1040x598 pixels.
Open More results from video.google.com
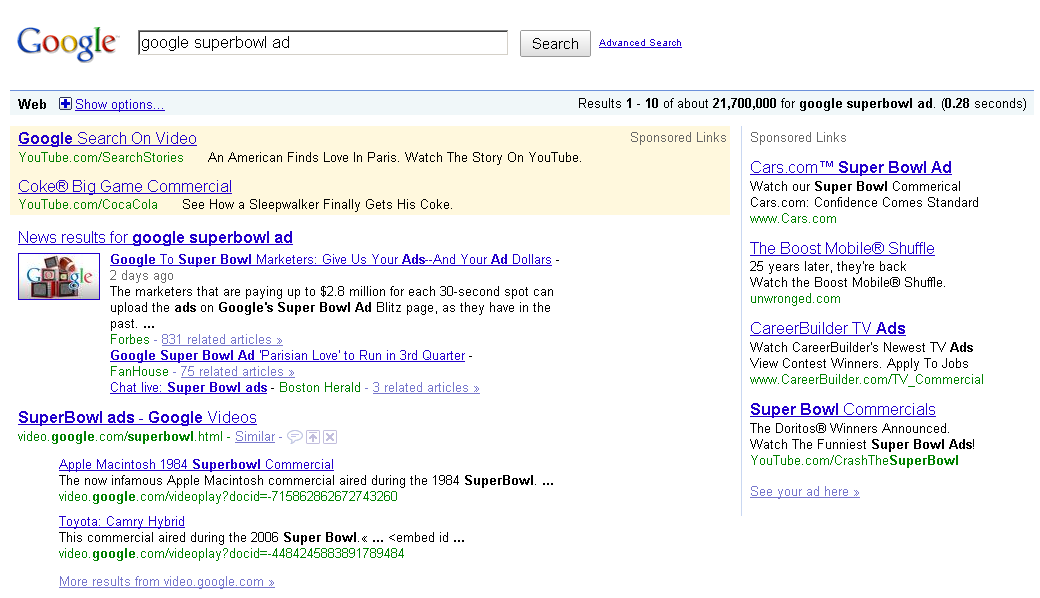point(166,581)
